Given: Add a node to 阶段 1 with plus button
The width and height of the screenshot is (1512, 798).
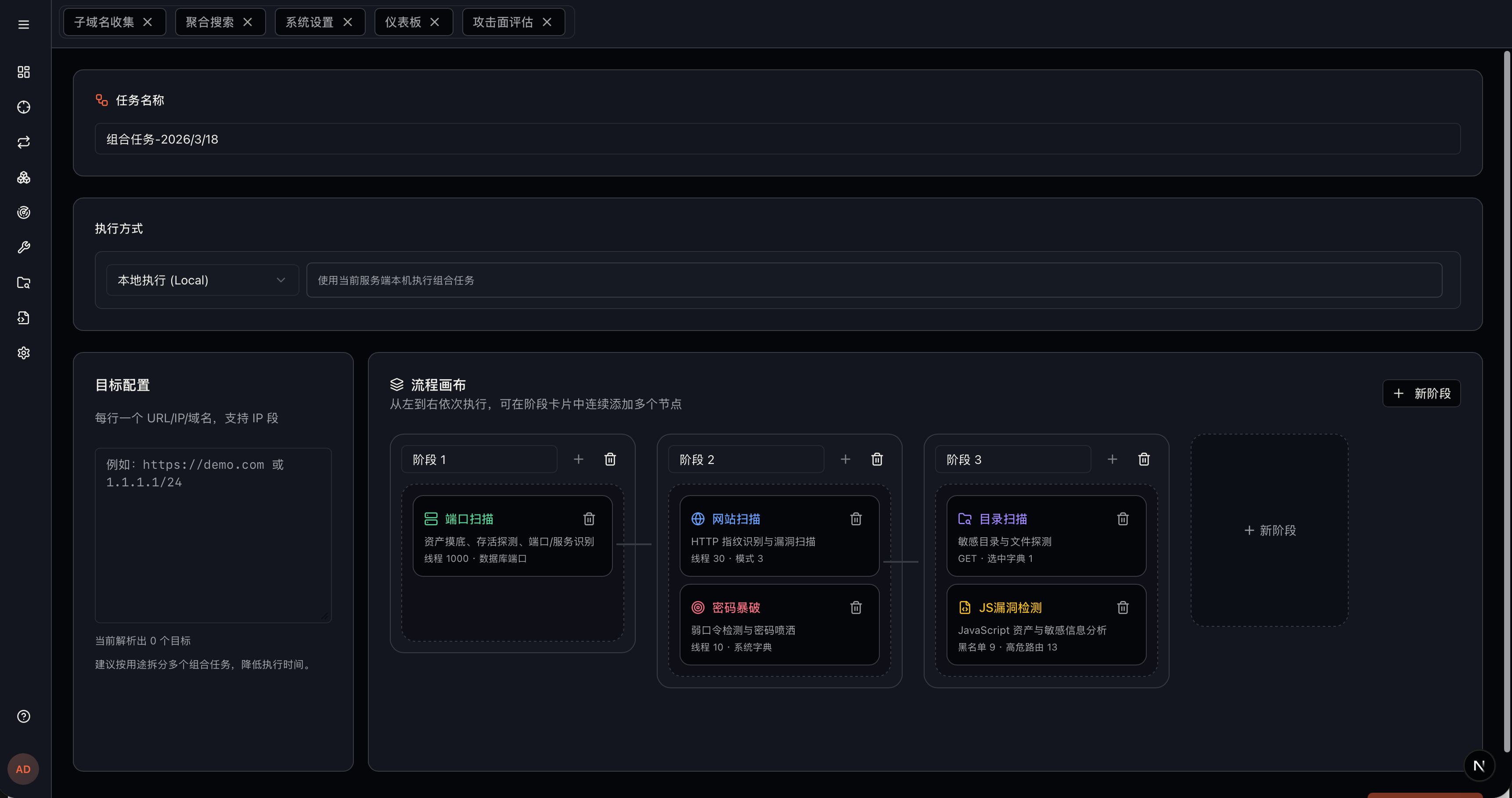Looking at the screenshot, I should click(578, 460).
